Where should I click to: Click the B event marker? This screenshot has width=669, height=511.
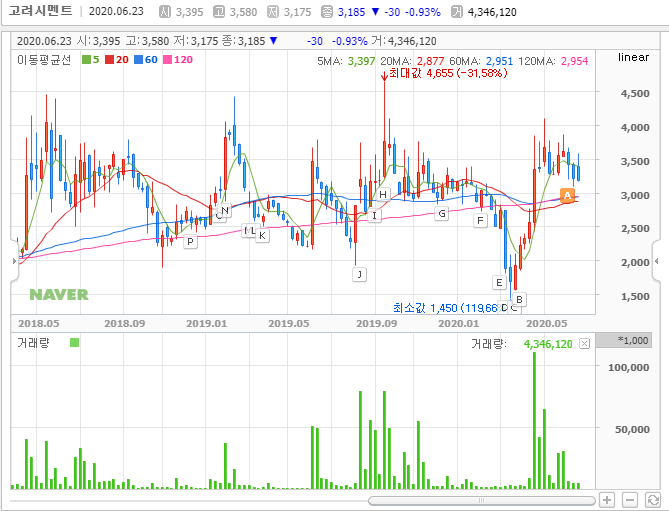[519, 299]
